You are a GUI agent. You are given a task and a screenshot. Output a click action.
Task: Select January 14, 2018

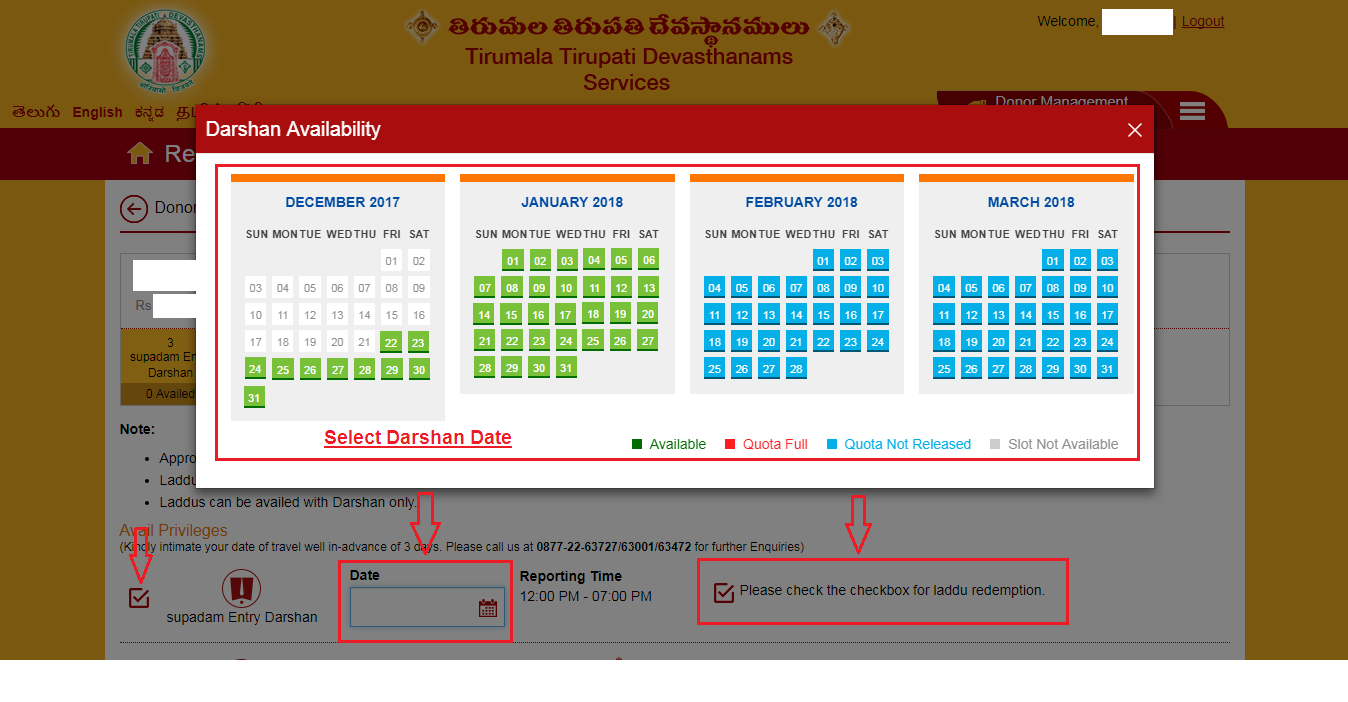coord(485,314)
